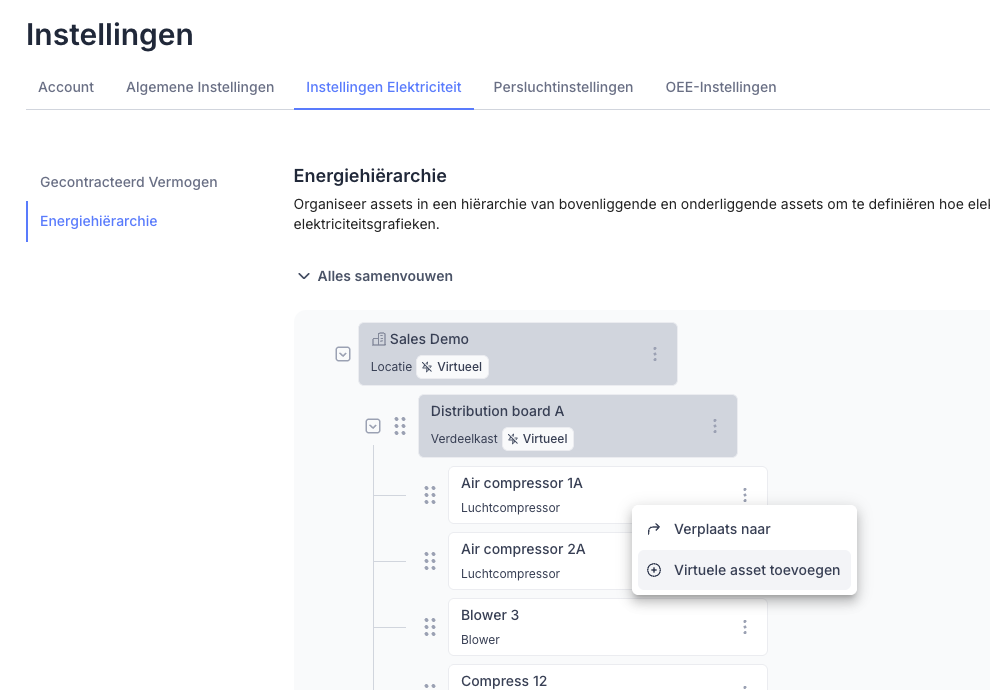Click kebab menu icon on Air compressor 1A
The width and height of the screenshot is (990, 690).
(745, 494)
